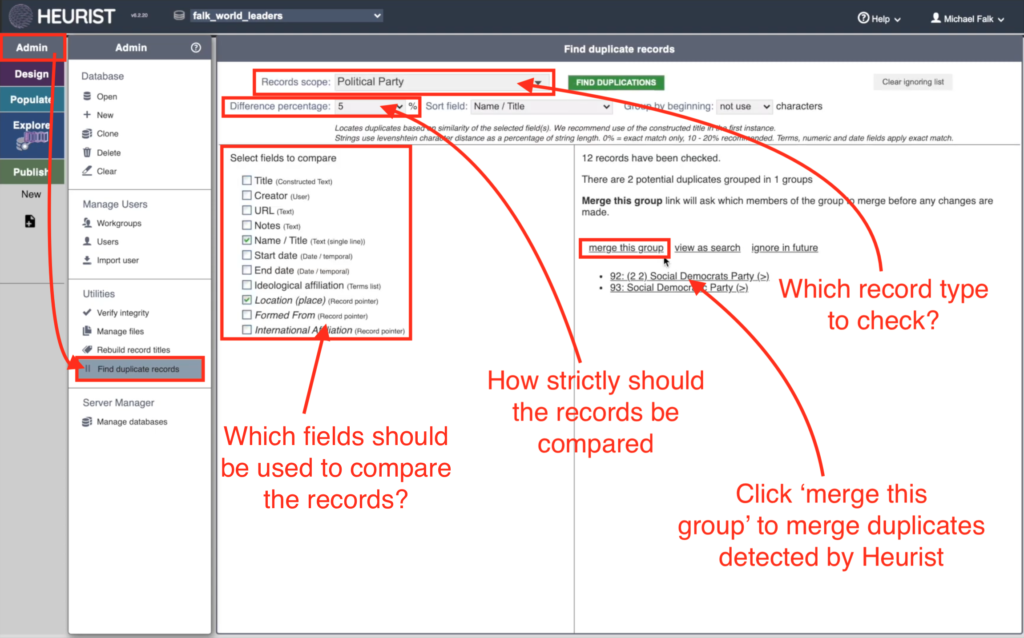
Task: Click the ignore in future link
Action: click(x=784, y=248)
